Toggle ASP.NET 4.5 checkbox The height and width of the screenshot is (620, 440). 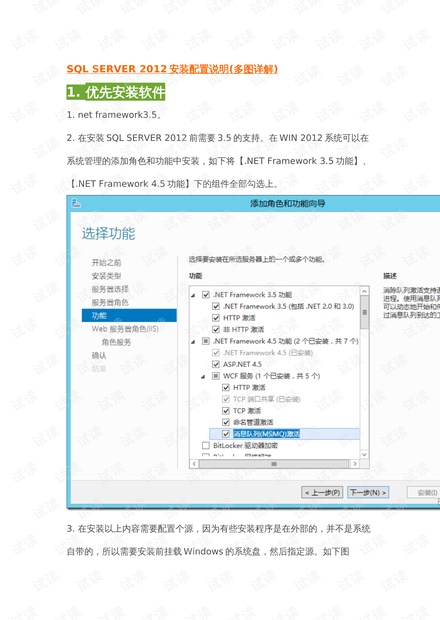click(x=216, y=364)
